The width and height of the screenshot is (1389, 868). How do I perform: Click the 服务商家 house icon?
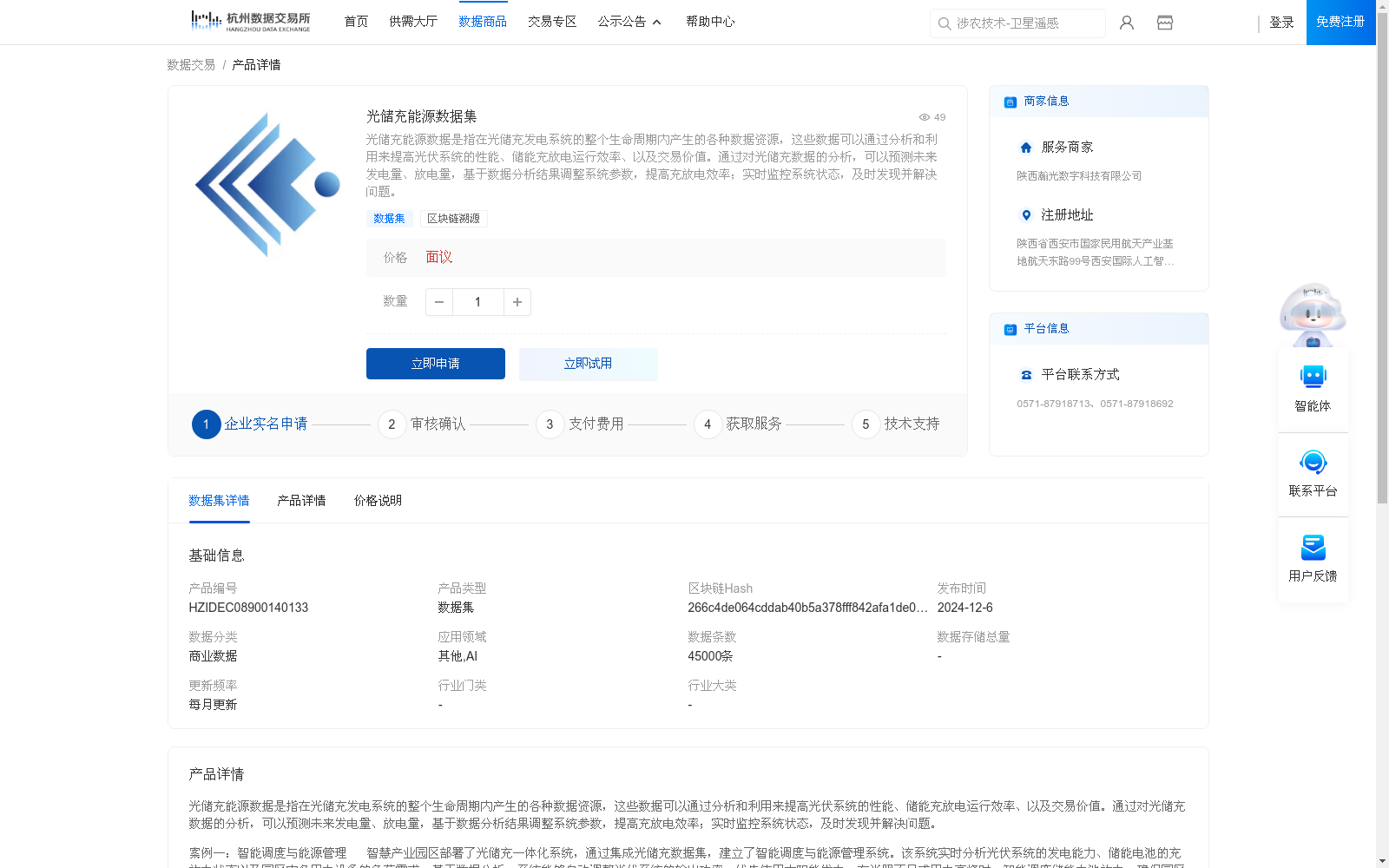(1026, 148)
